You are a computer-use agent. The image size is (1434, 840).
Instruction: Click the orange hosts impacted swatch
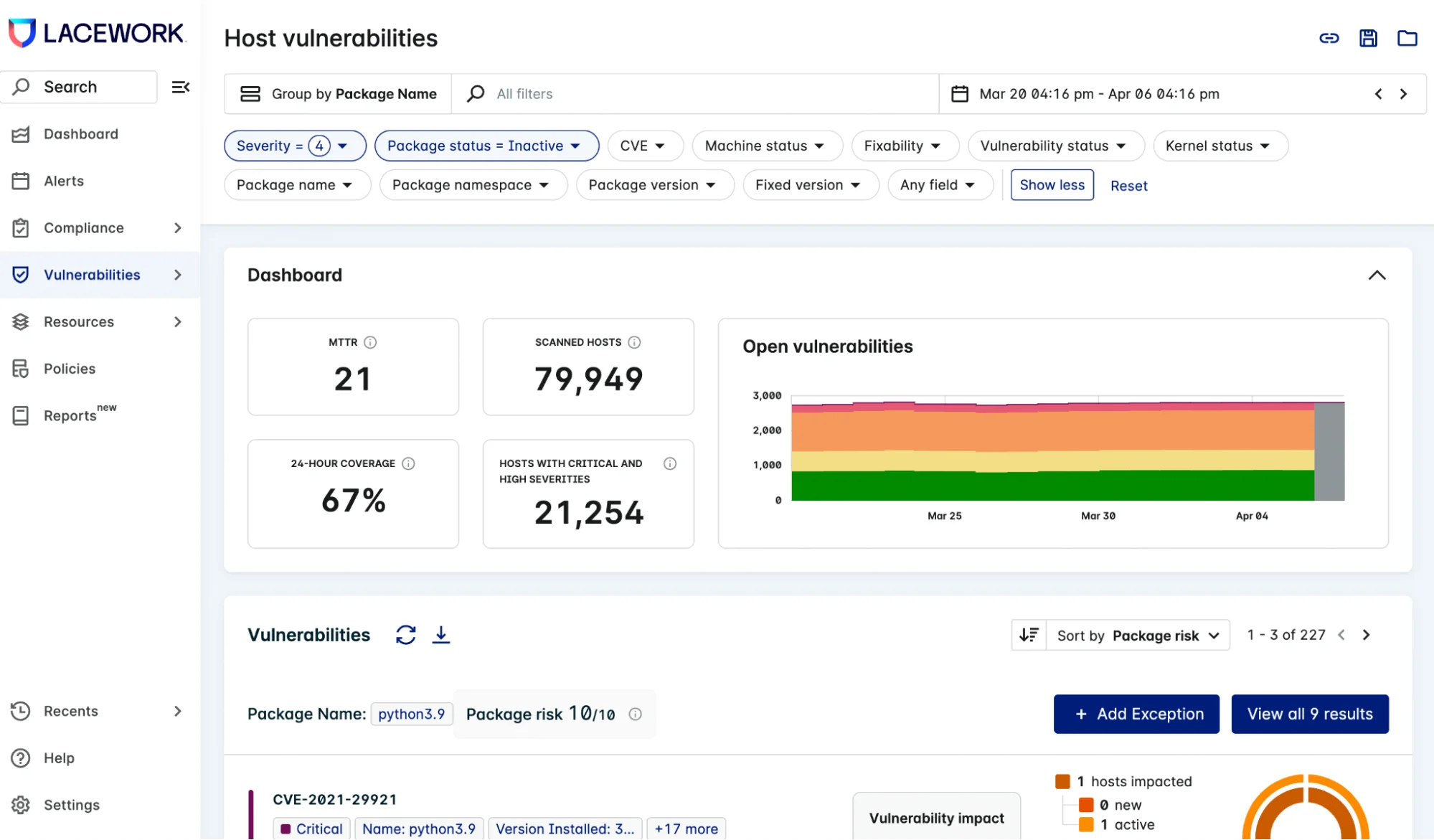click(1062, 781)
